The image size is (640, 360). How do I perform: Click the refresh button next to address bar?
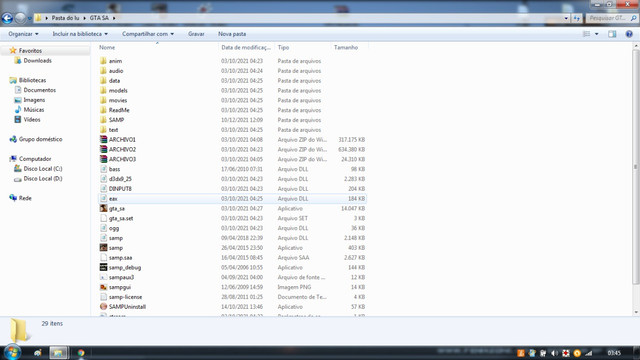(x=577, y=18)
